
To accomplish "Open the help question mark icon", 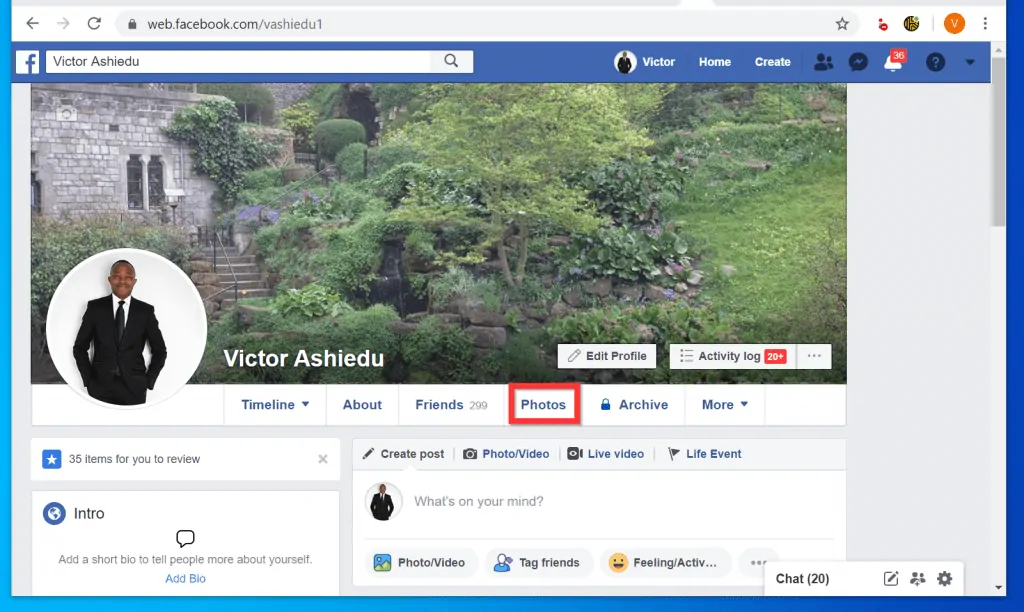I will [x=935, y=62].
